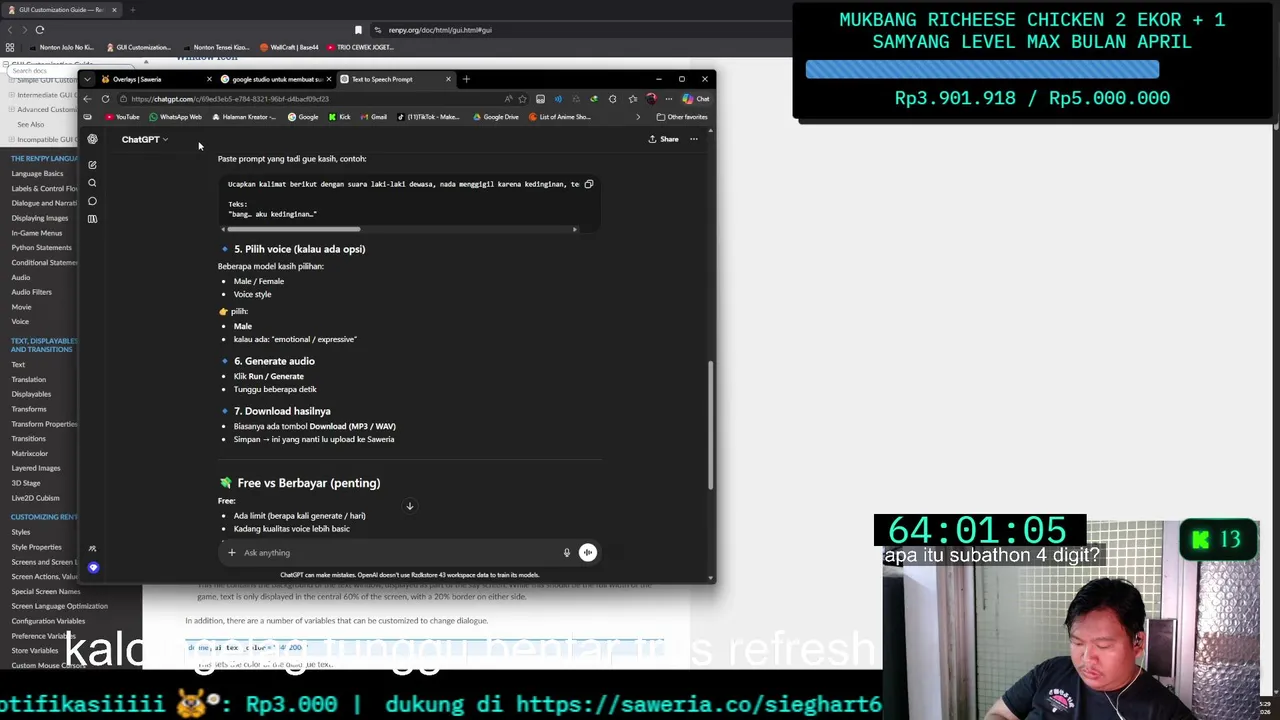Open Layered Images in Ren'Py sidebar
Image resolution: width=1280 pixels, height=720 pixels.
(x=36, y=468)
